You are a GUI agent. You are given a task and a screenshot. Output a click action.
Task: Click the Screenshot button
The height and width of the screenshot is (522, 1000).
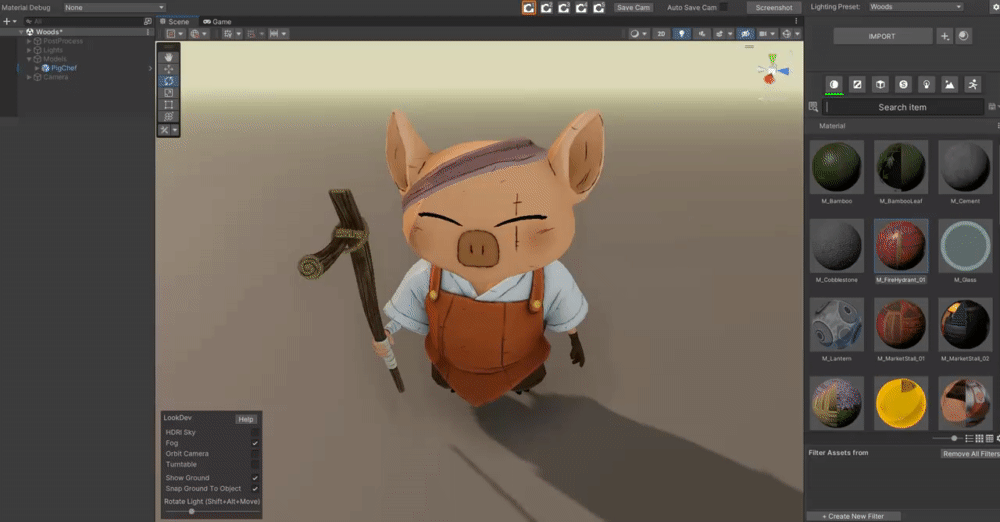pos(774,8)
